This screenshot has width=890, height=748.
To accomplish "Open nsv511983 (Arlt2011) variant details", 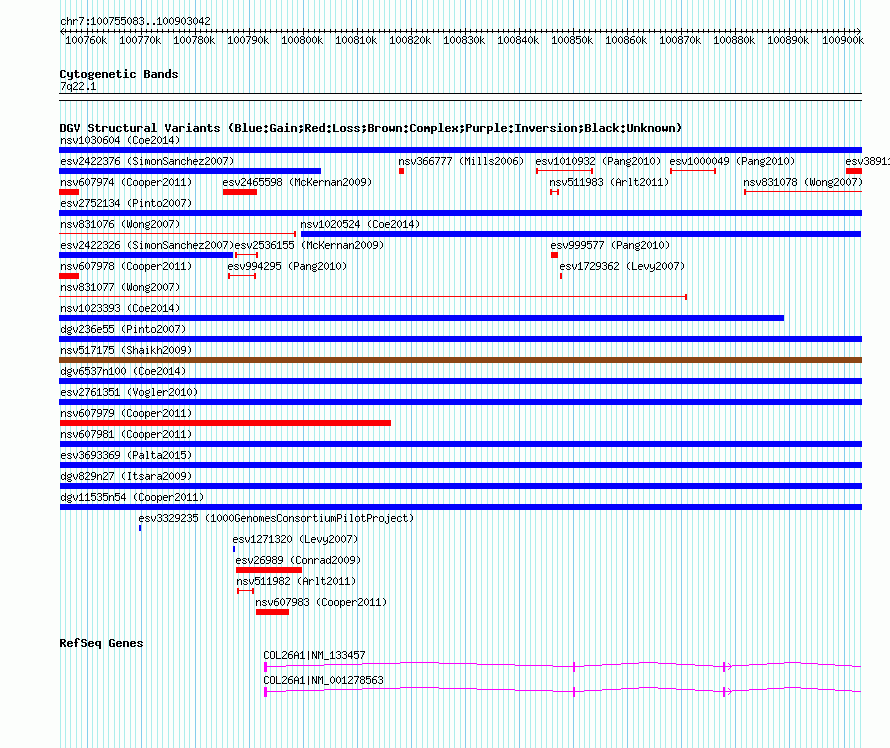I will point(596,182).
